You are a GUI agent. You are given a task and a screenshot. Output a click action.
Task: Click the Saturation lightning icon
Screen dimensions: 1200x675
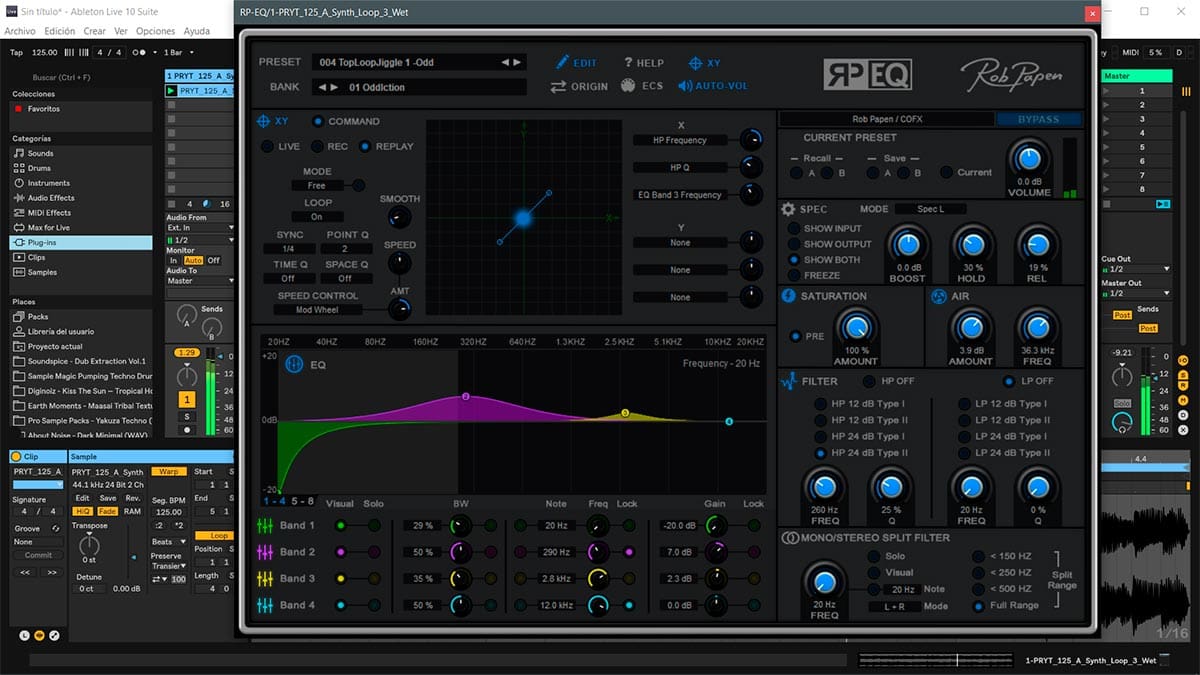coord(788,296)
